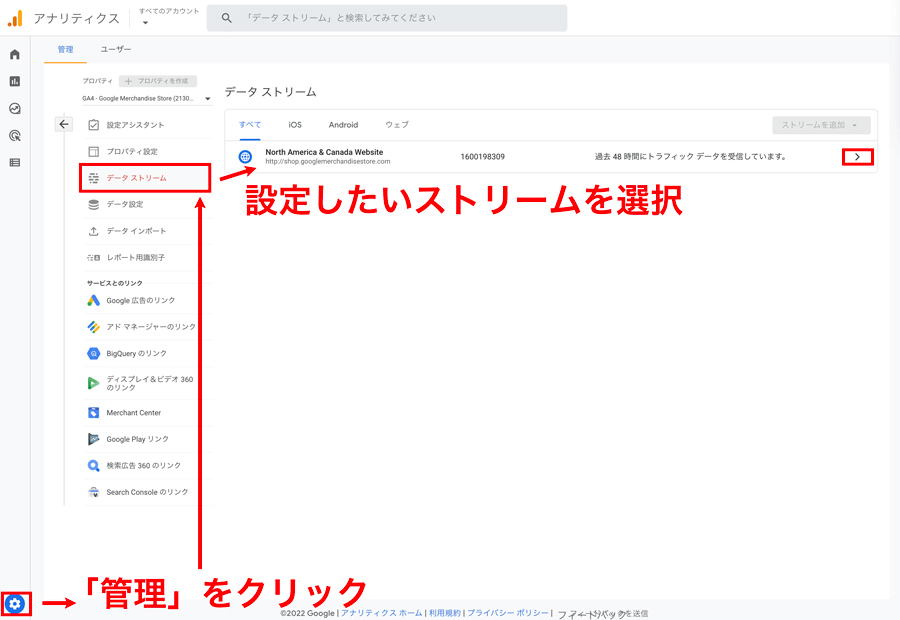Click the プロパティを作成 button
This screenshot has height=620, width=900.
point(158,81)
